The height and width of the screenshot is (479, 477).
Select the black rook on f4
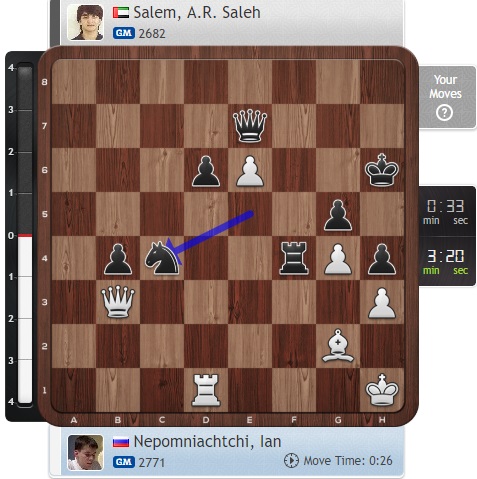(294, 258)
